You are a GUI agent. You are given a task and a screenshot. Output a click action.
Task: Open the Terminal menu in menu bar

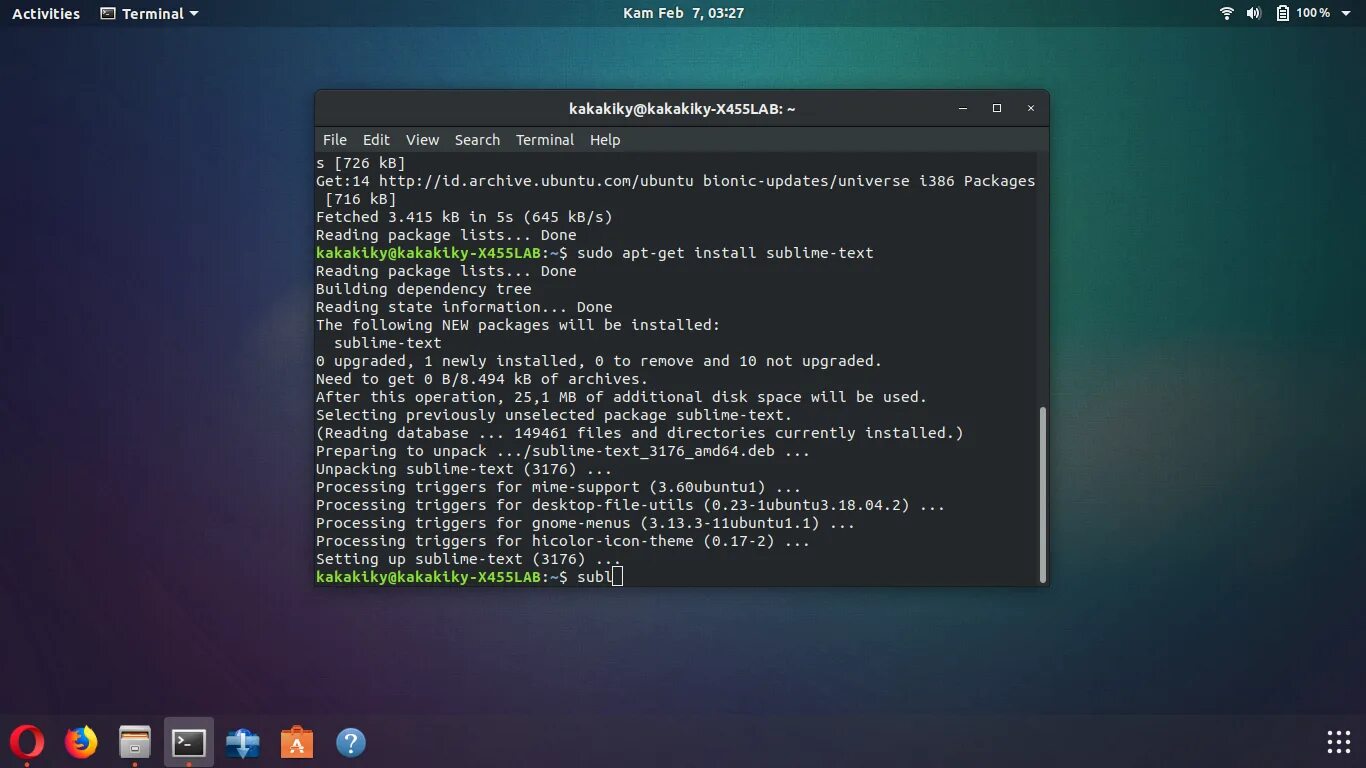[x=545, y=140]
